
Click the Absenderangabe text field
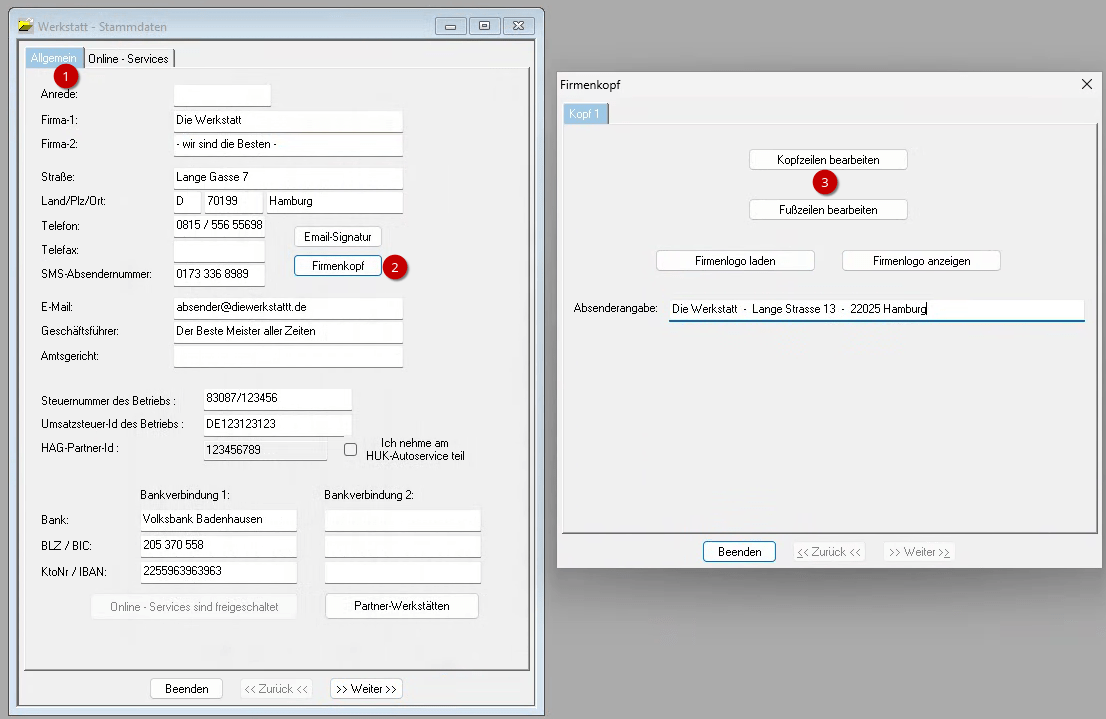point(875,310)
